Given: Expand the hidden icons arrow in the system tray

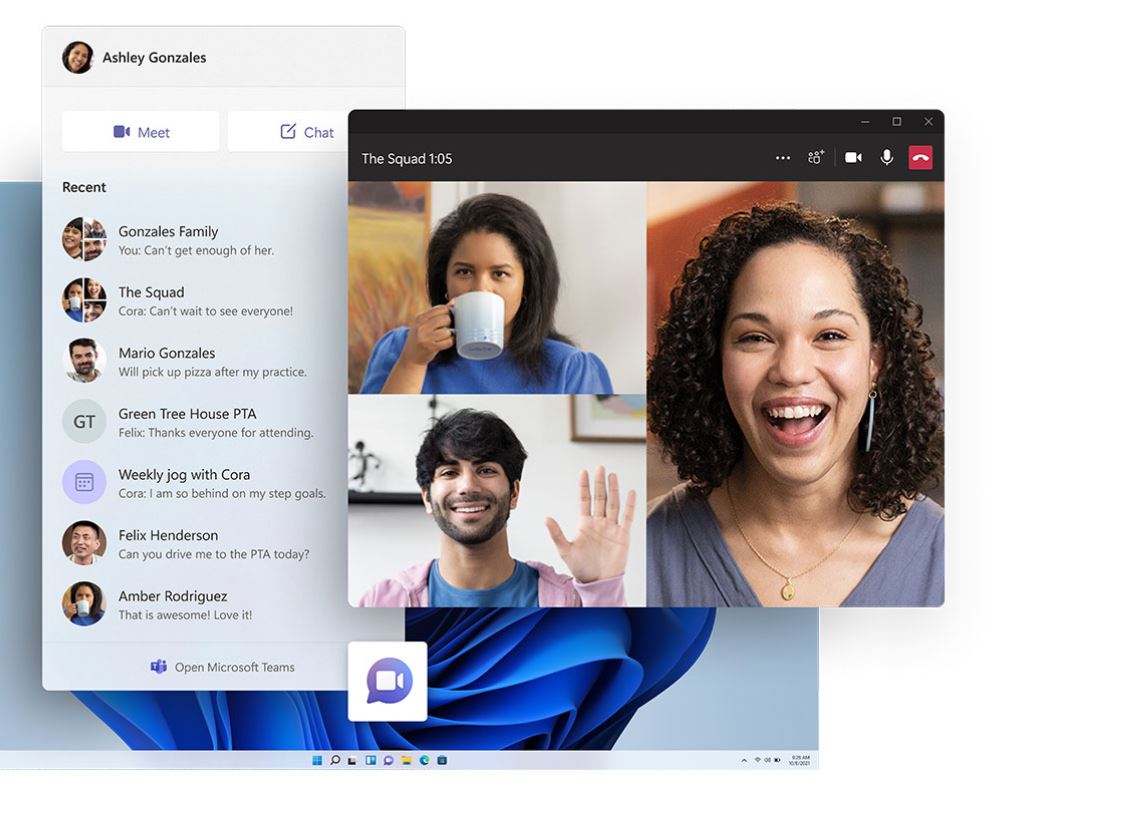Looking at the screenshot, I should (745, 759).
